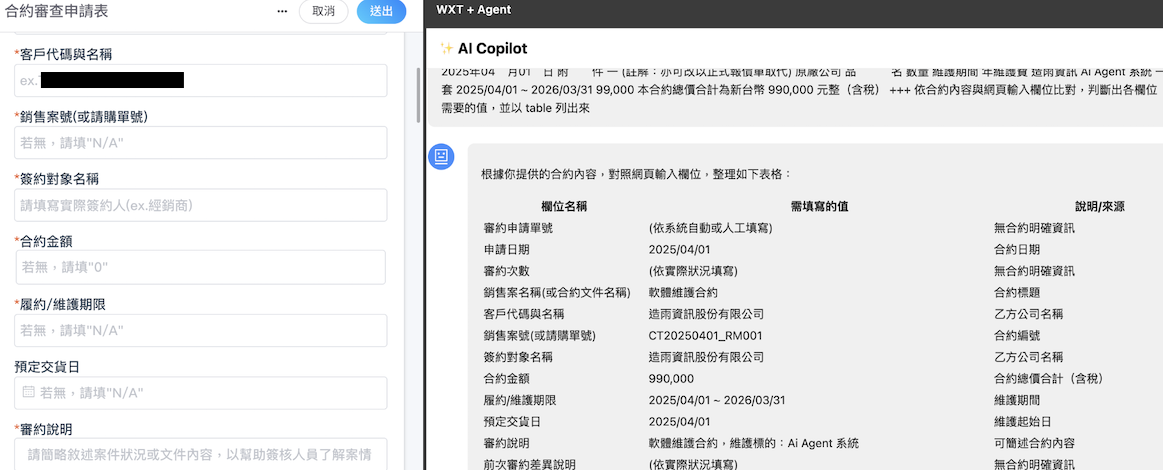Click the 需填寫的值 column header
This screenshot has height=470, width=1163.
tap(820, 207)
